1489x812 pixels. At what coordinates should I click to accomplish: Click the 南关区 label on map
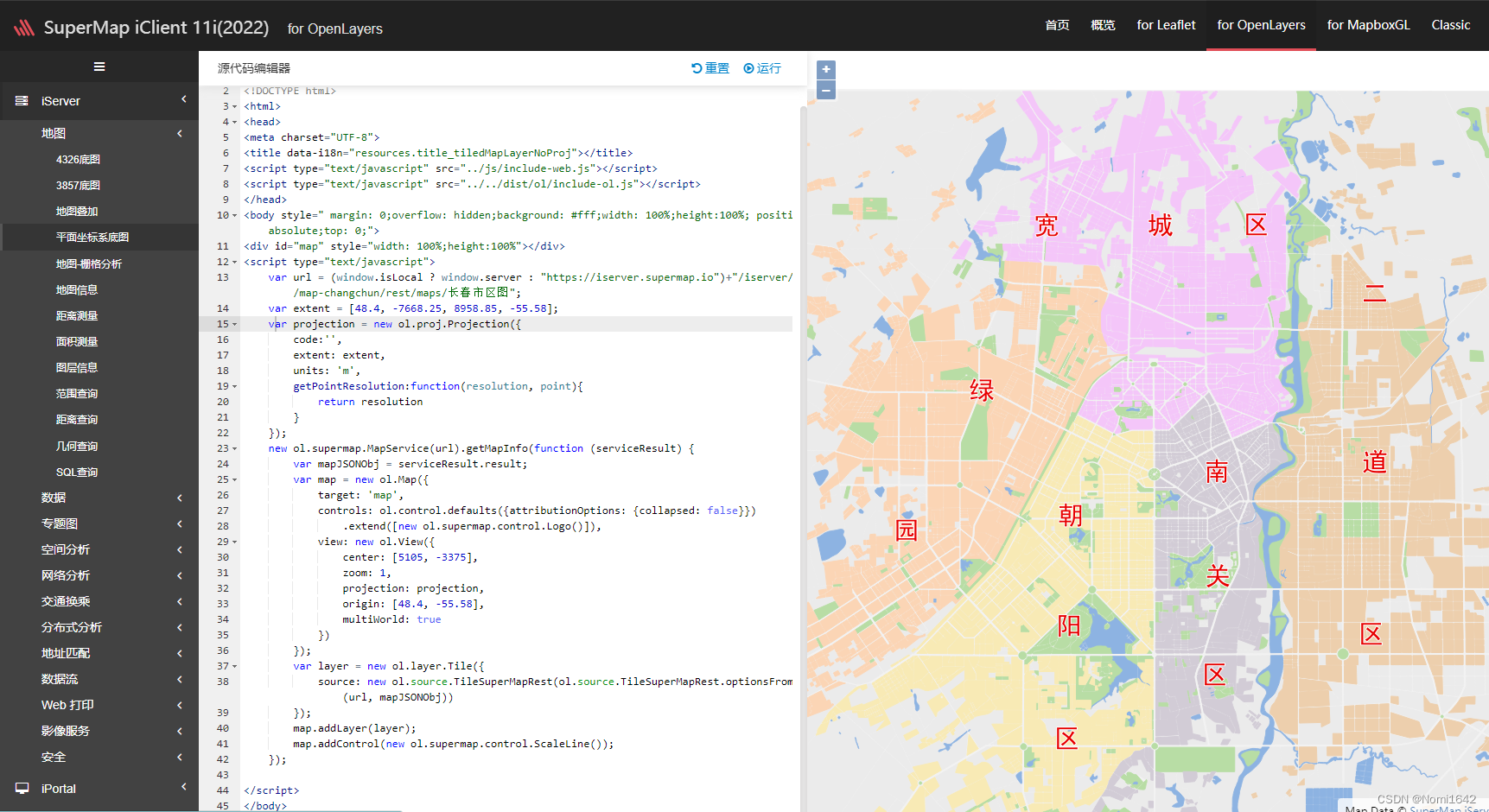[x=1217, y=573]
